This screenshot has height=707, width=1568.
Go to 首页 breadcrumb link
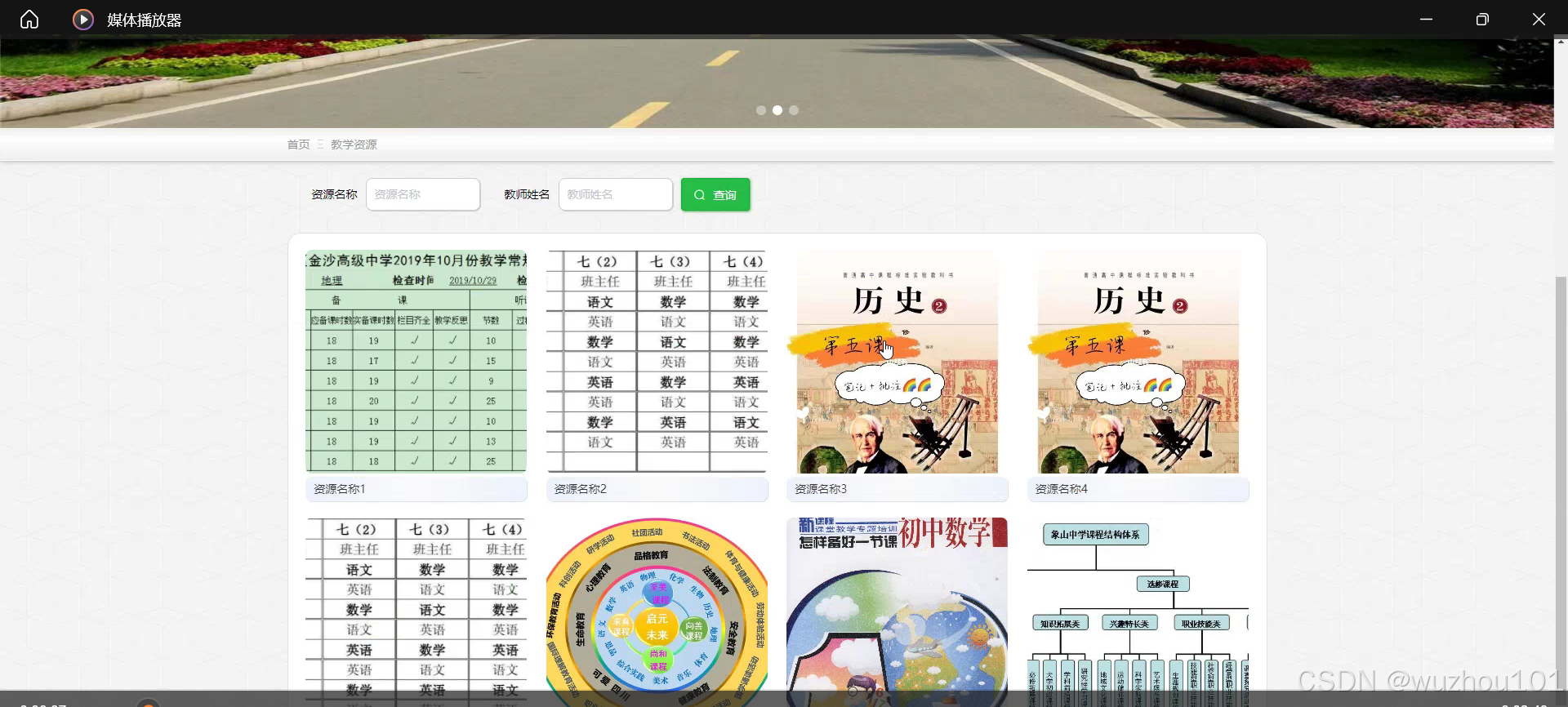tap(298, 145)
